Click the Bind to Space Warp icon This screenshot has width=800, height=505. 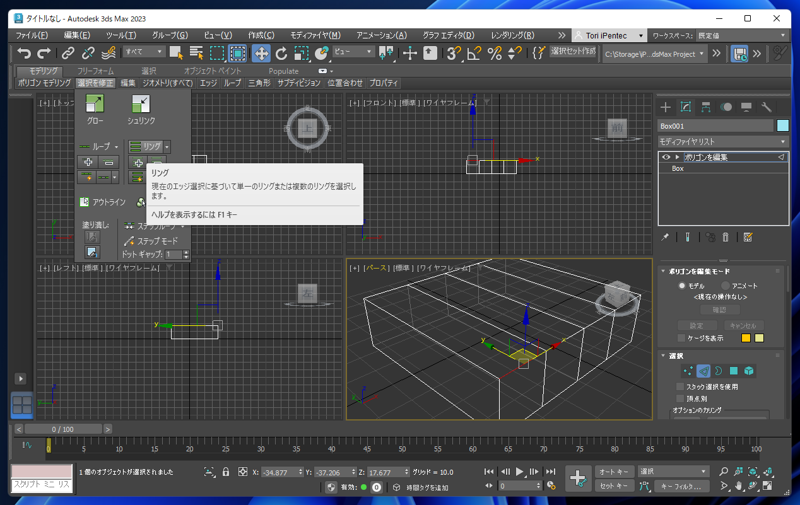[108, 53]
